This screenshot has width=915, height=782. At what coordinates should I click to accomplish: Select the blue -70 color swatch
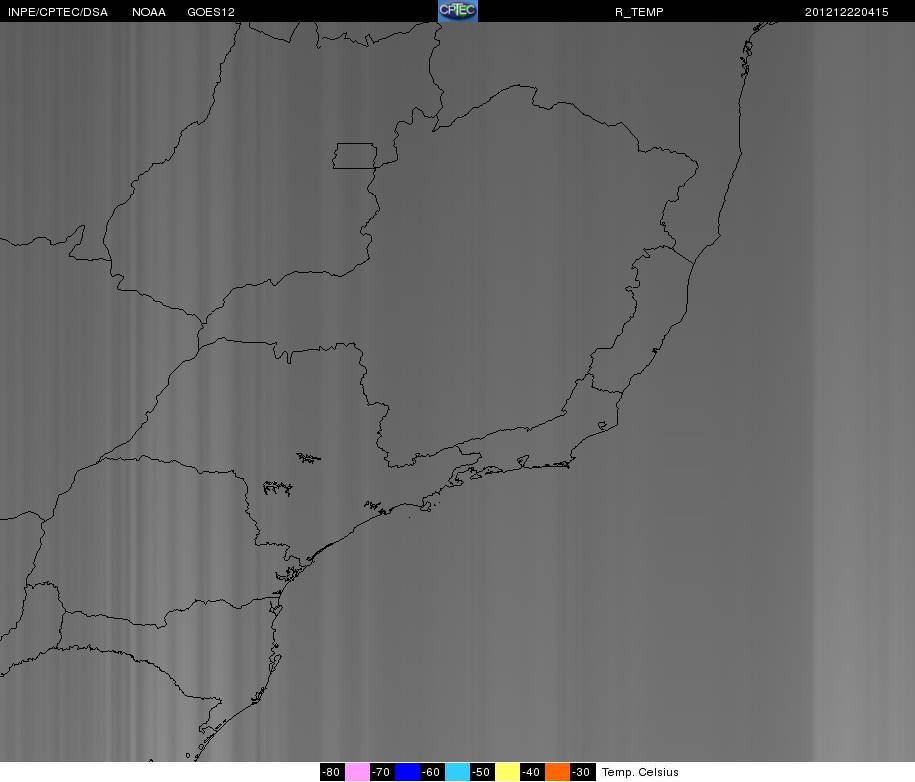pos(407,771)
